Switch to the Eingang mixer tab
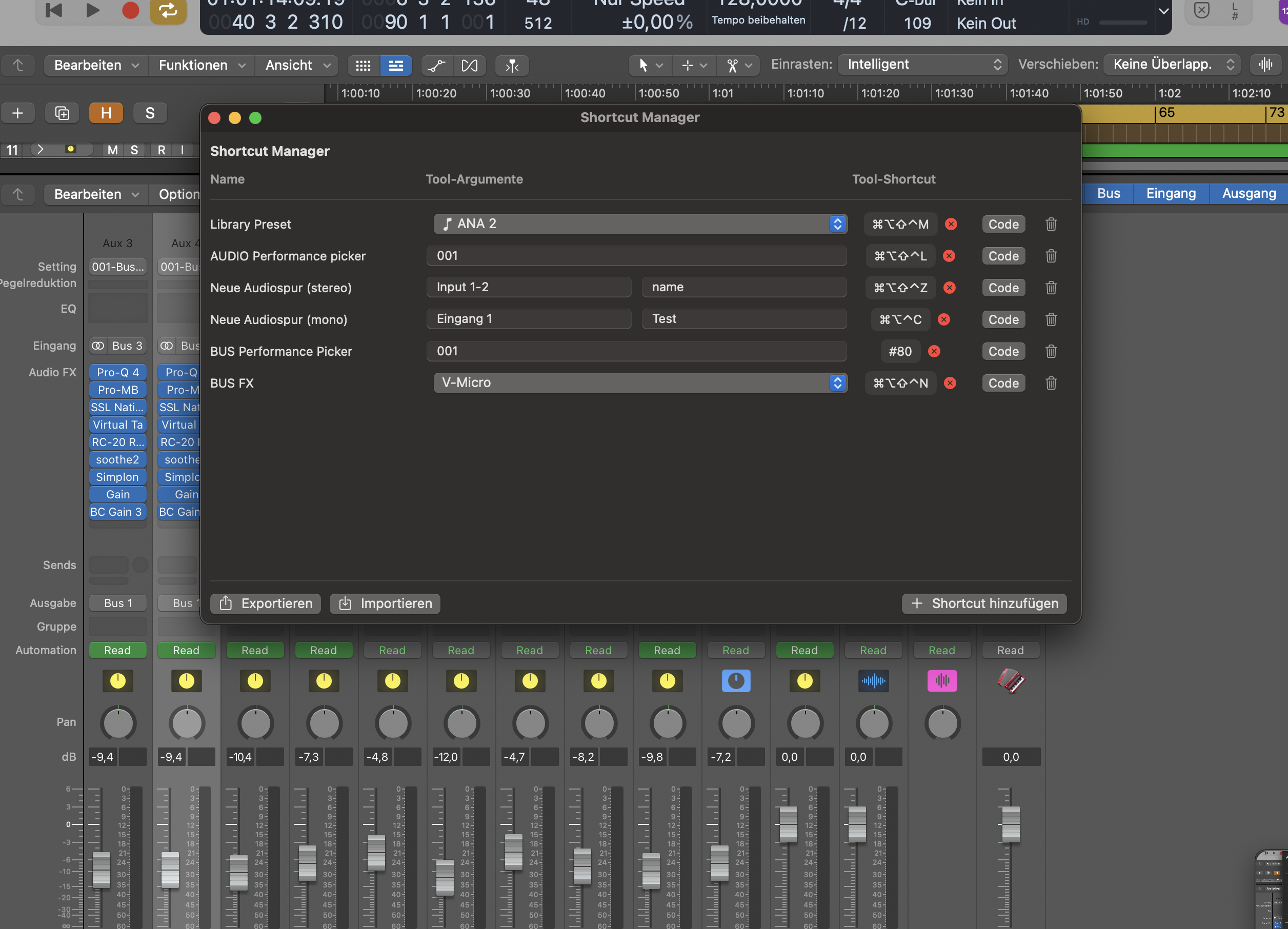The height and width of the screenshot is (929, 1288). click(1171, 193)
